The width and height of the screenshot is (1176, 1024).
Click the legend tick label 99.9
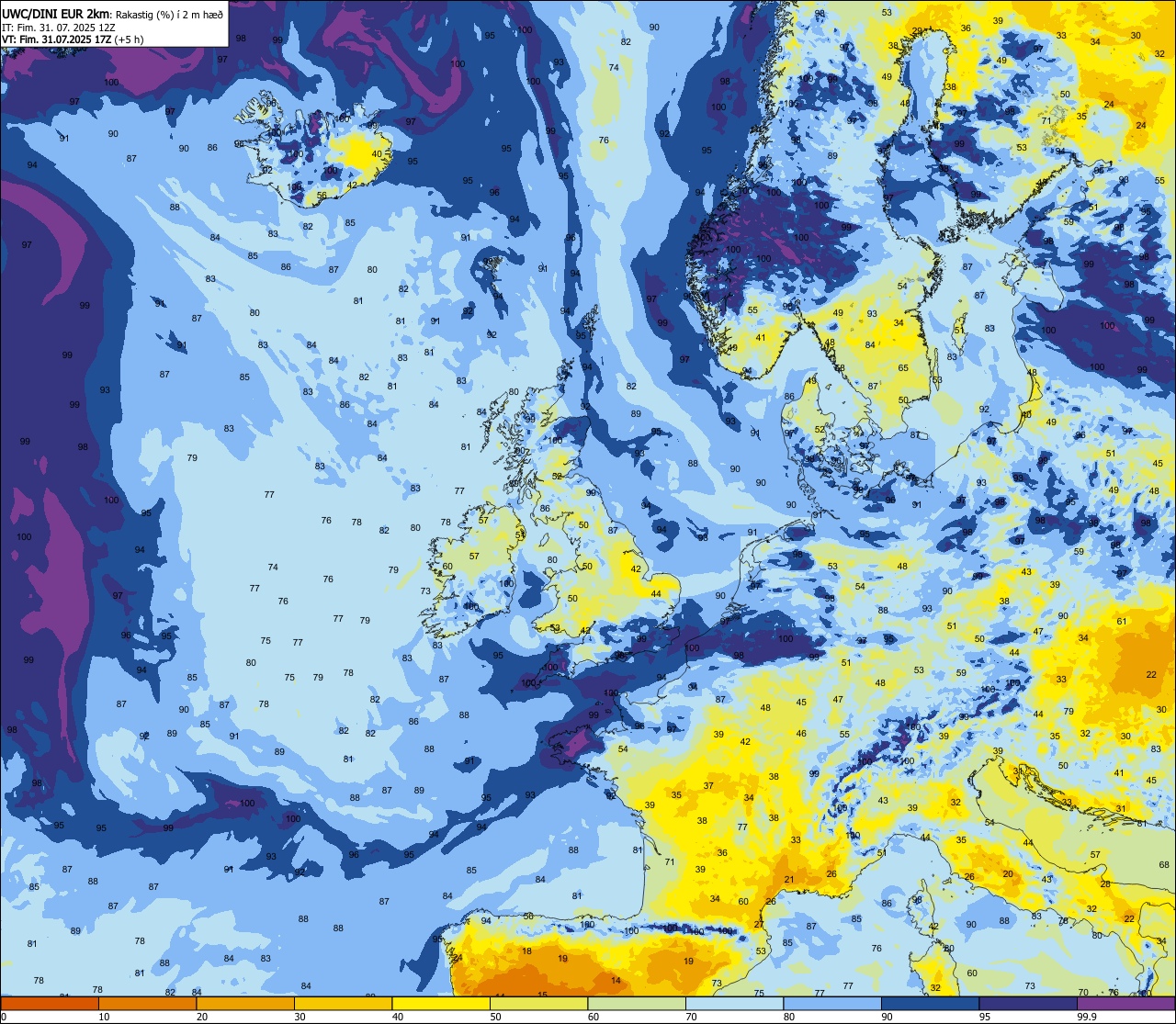(1086, 1017)
